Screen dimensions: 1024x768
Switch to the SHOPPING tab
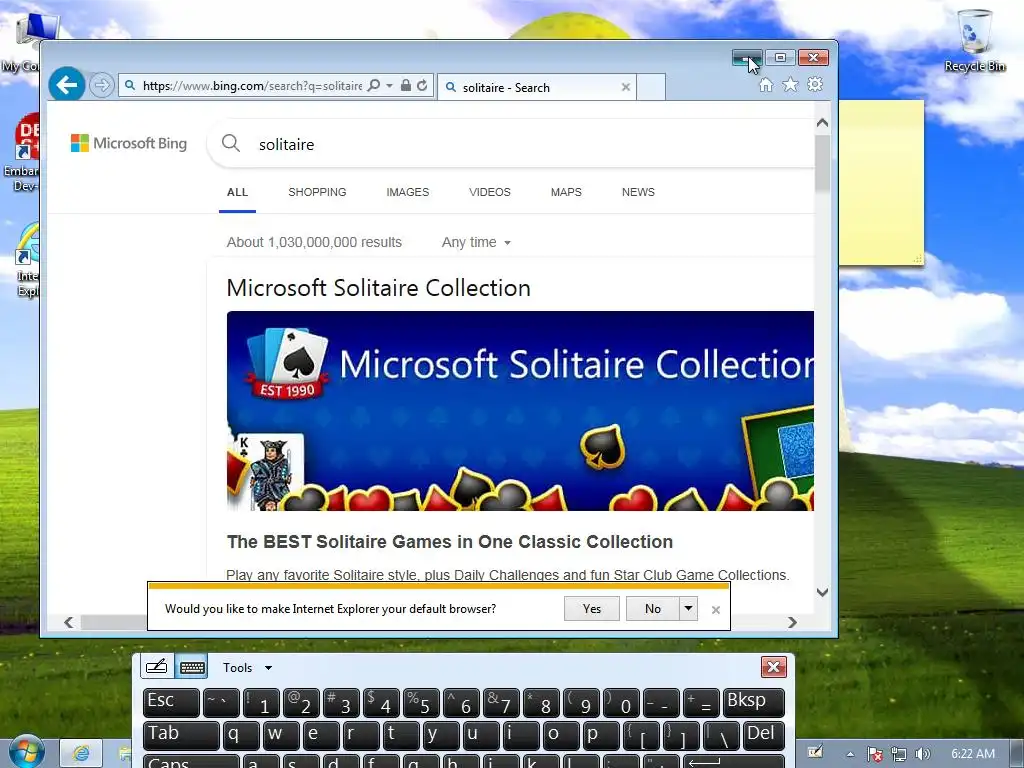pos(317,192)
